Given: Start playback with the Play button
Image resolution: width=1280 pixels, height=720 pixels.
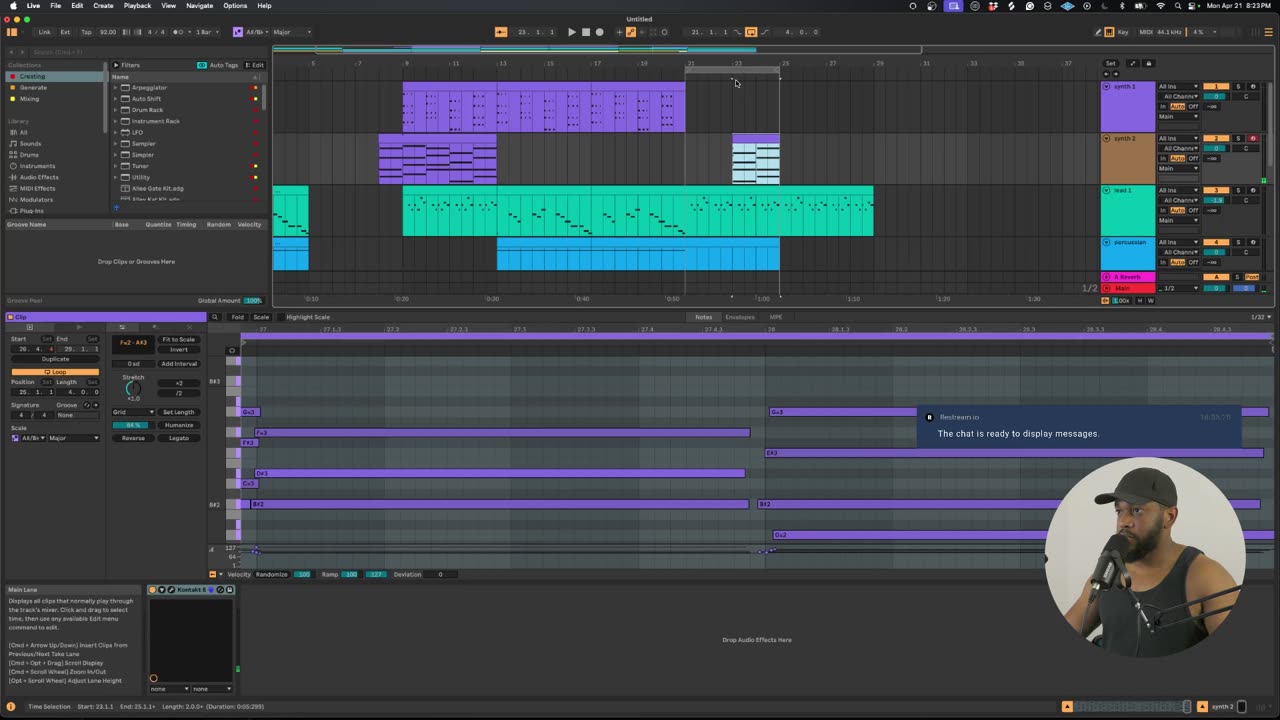Looking at the screenshot, I should click(x=571, y=32).
